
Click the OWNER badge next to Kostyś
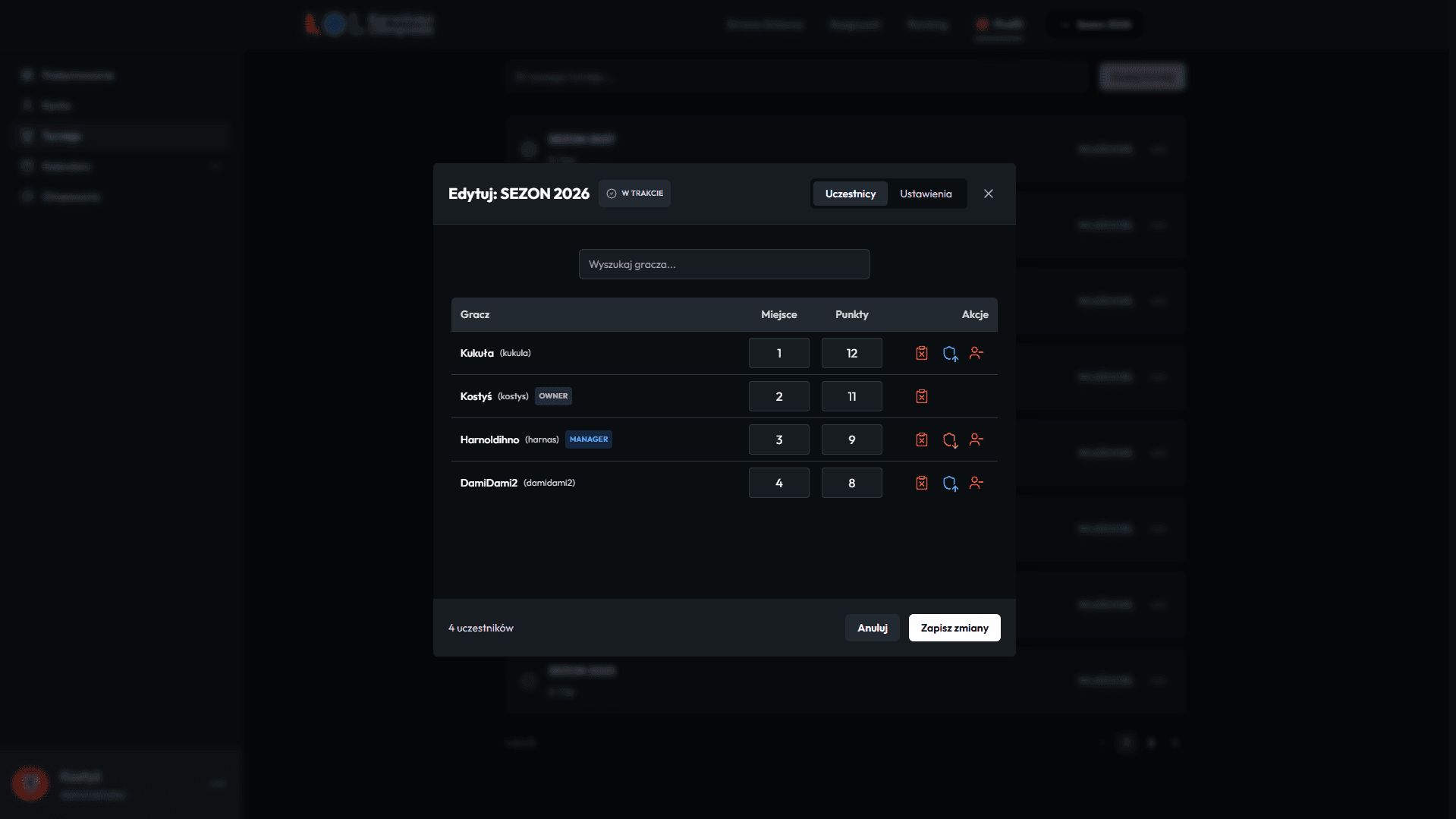[553, 396]
